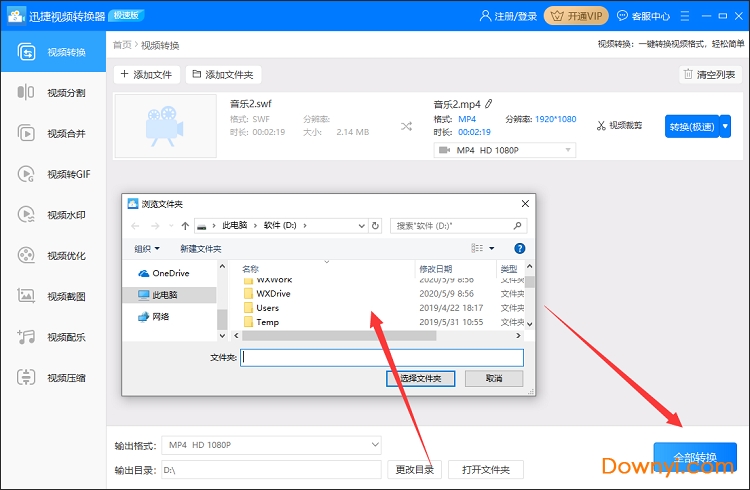
Task: Select the WXDrive folder
Action: click(273, 293)
